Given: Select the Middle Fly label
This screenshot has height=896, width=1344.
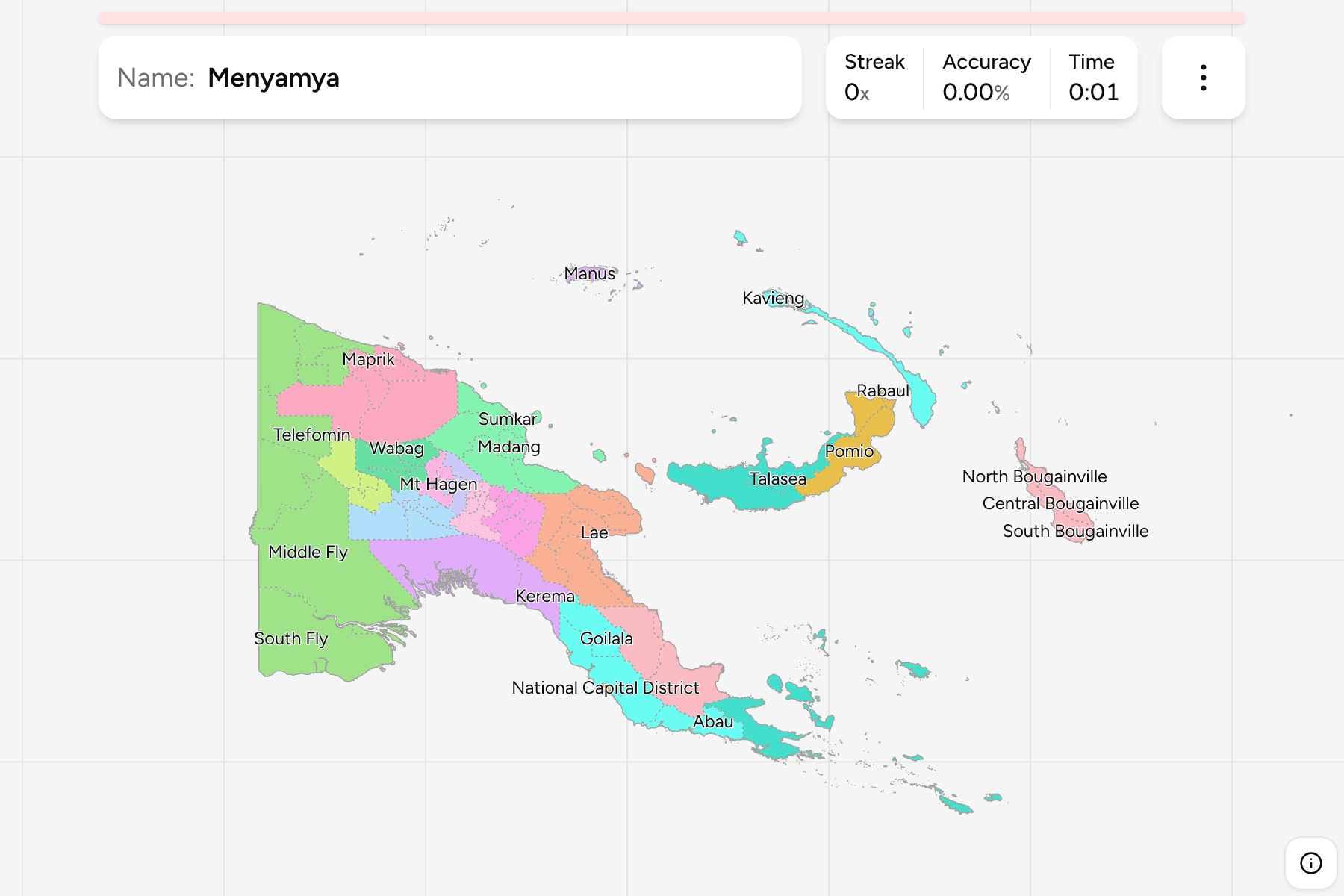Looking at the screenshot, I should click(308, 552).
